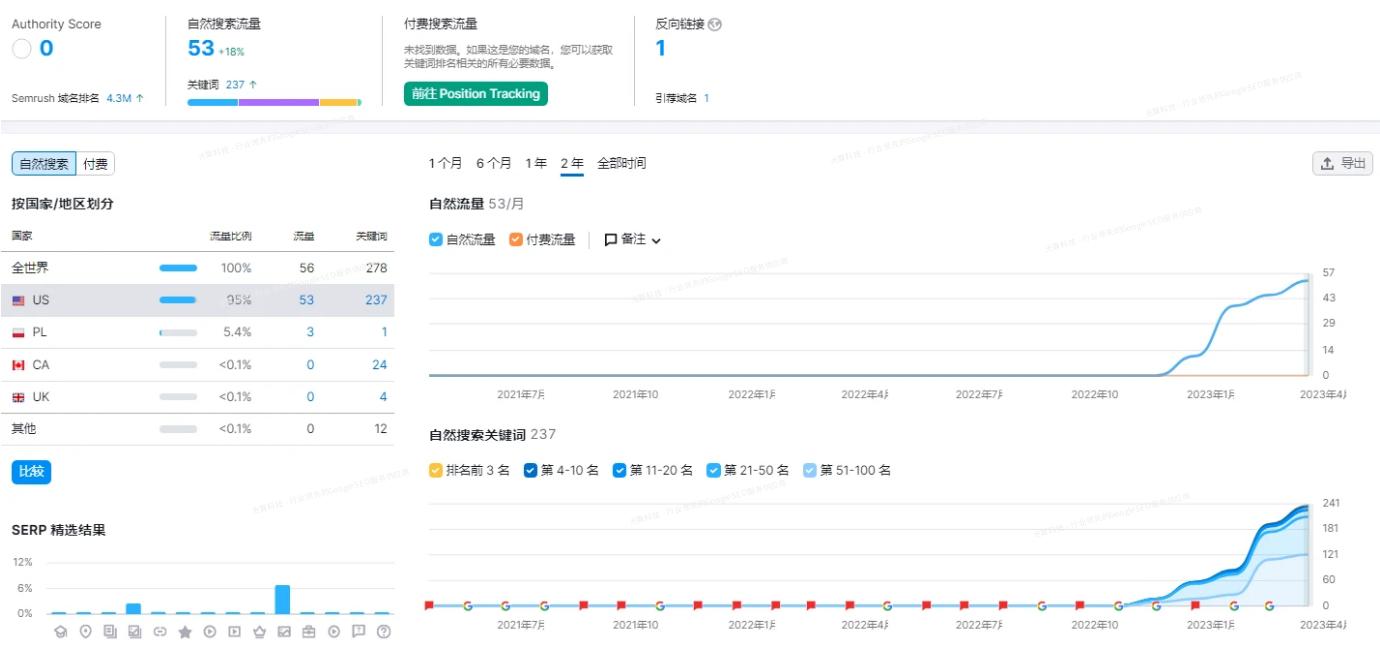The width and height of the screenshot is (1380, 650).
Task: Uncheck the 付费流量 checkbox
Action: 516,240
